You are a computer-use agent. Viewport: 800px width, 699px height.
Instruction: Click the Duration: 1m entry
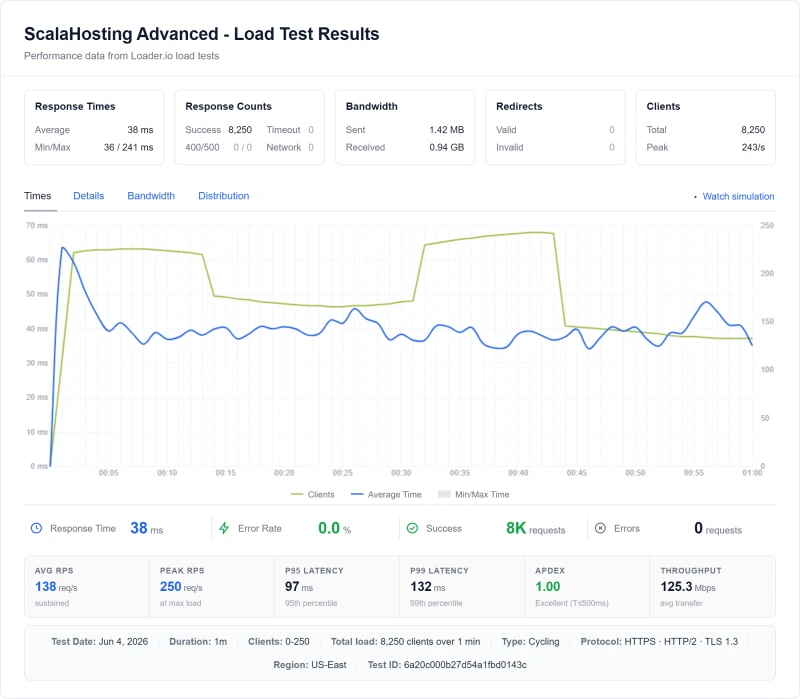pyautogui.click(x=198, y=641)
